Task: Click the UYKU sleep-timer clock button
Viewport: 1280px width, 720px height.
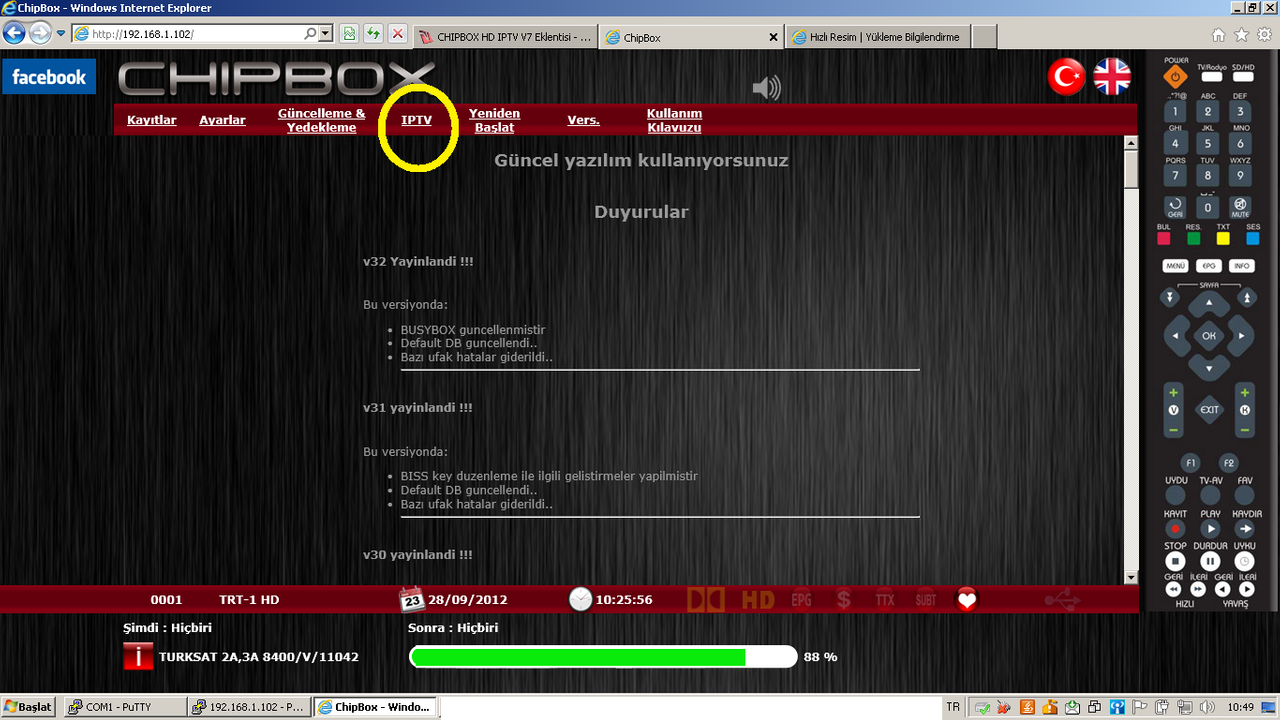Action: (x=1244, y=562)
